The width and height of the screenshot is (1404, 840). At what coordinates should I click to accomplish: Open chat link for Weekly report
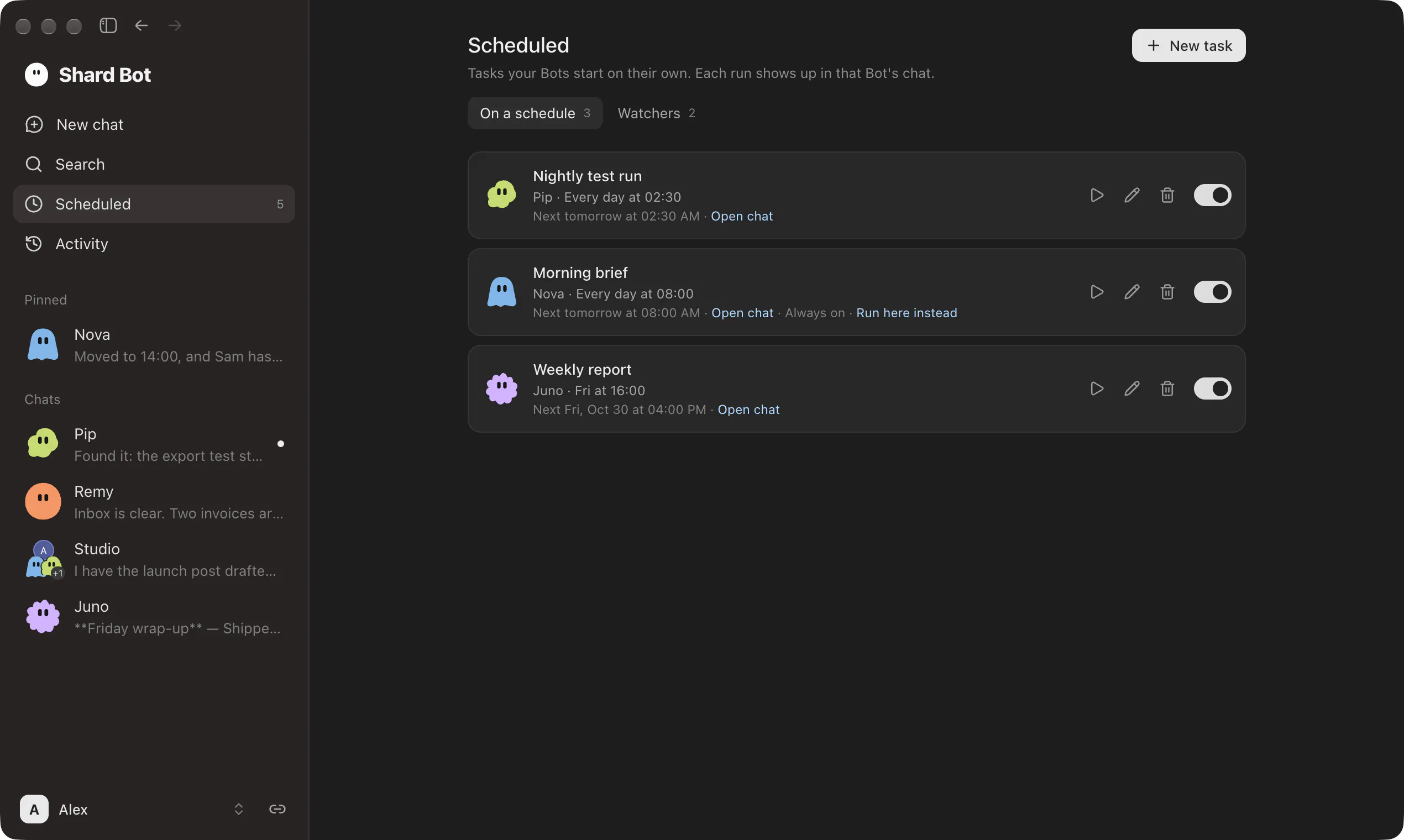748,410
